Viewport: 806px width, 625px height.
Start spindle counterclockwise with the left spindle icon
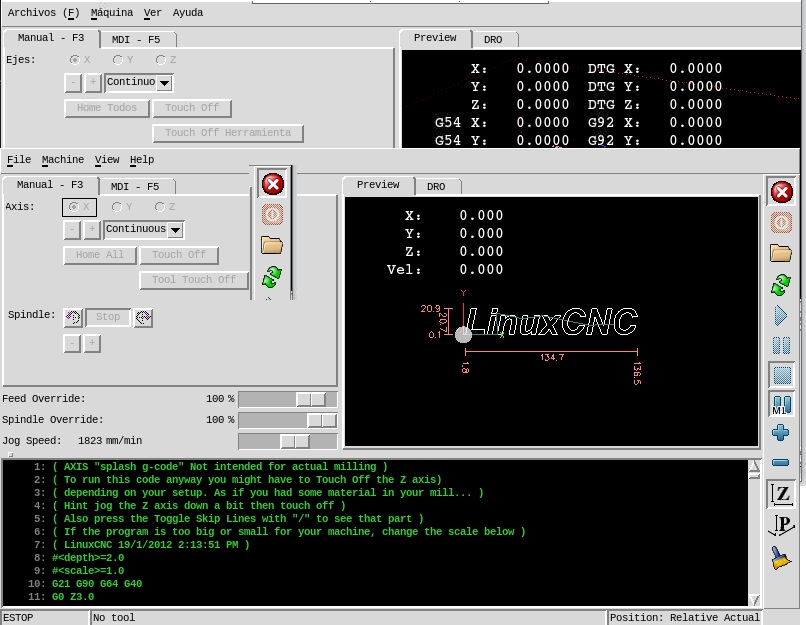point(73,317)
